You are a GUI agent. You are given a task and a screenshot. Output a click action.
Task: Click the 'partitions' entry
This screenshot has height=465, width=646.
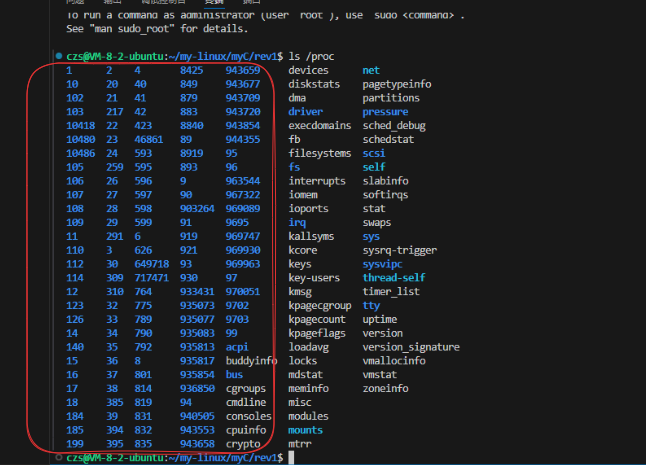click(391, 98)
